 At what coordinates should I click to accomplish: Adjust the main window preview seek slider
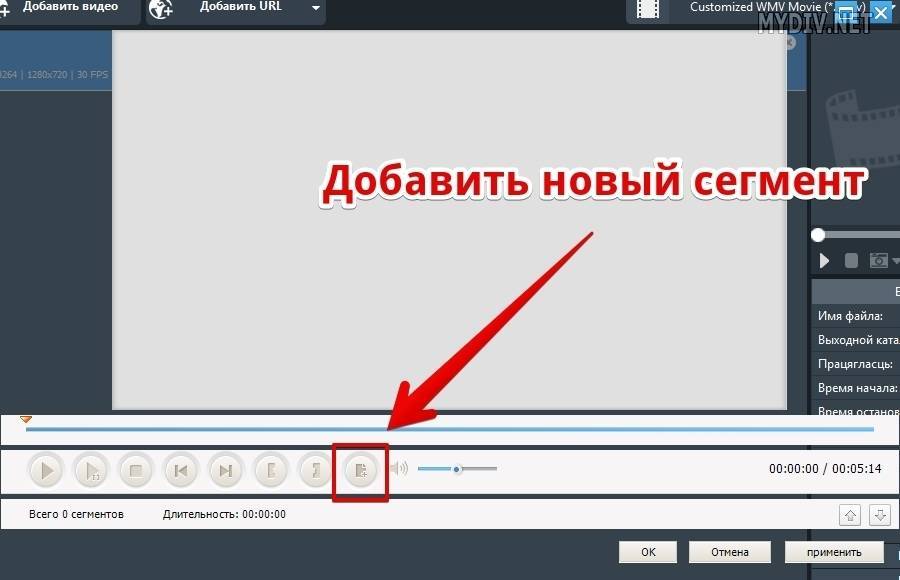[818, 234]
